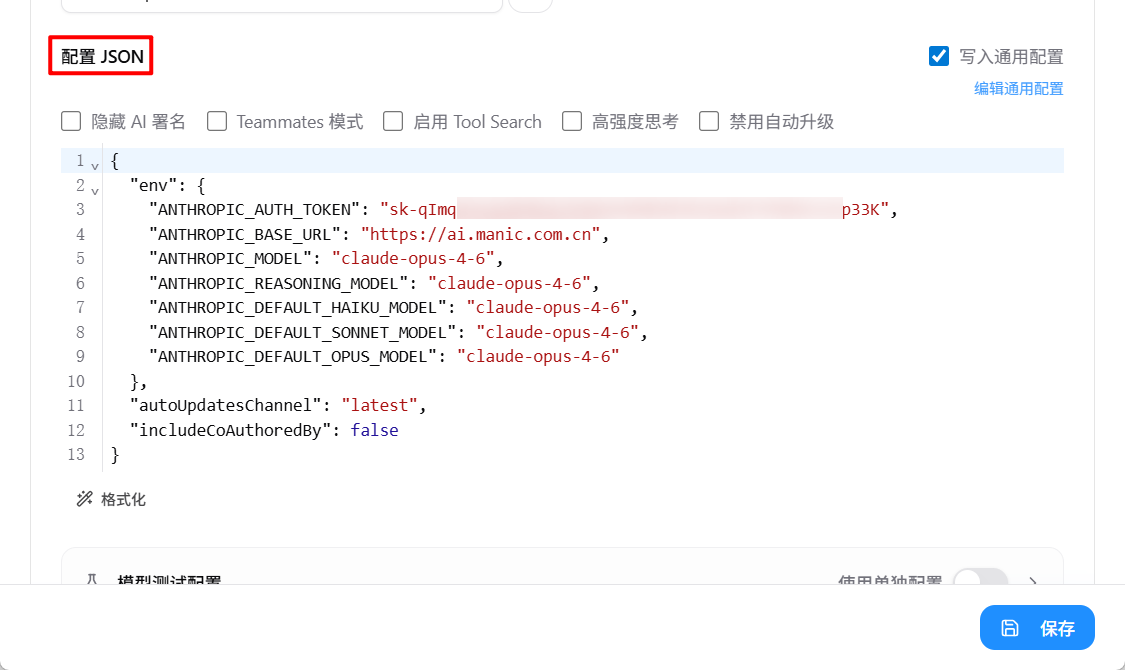1125x670 pixels.
Task: Click "ANTHROPIC_DEFAULT_OPUS_MODEL" key text
Action: 293,357
